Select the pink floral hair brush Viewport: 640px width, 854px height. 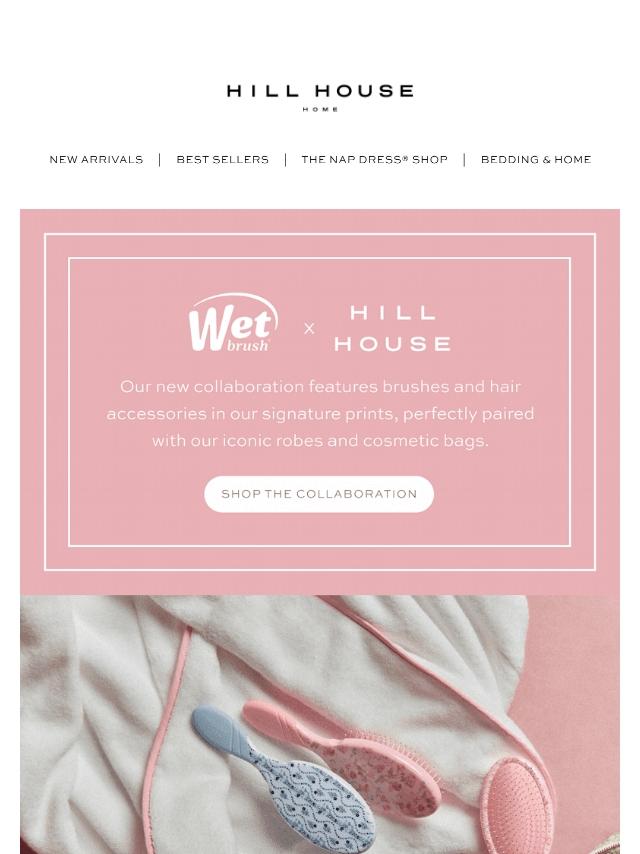(x=342, y=756)
